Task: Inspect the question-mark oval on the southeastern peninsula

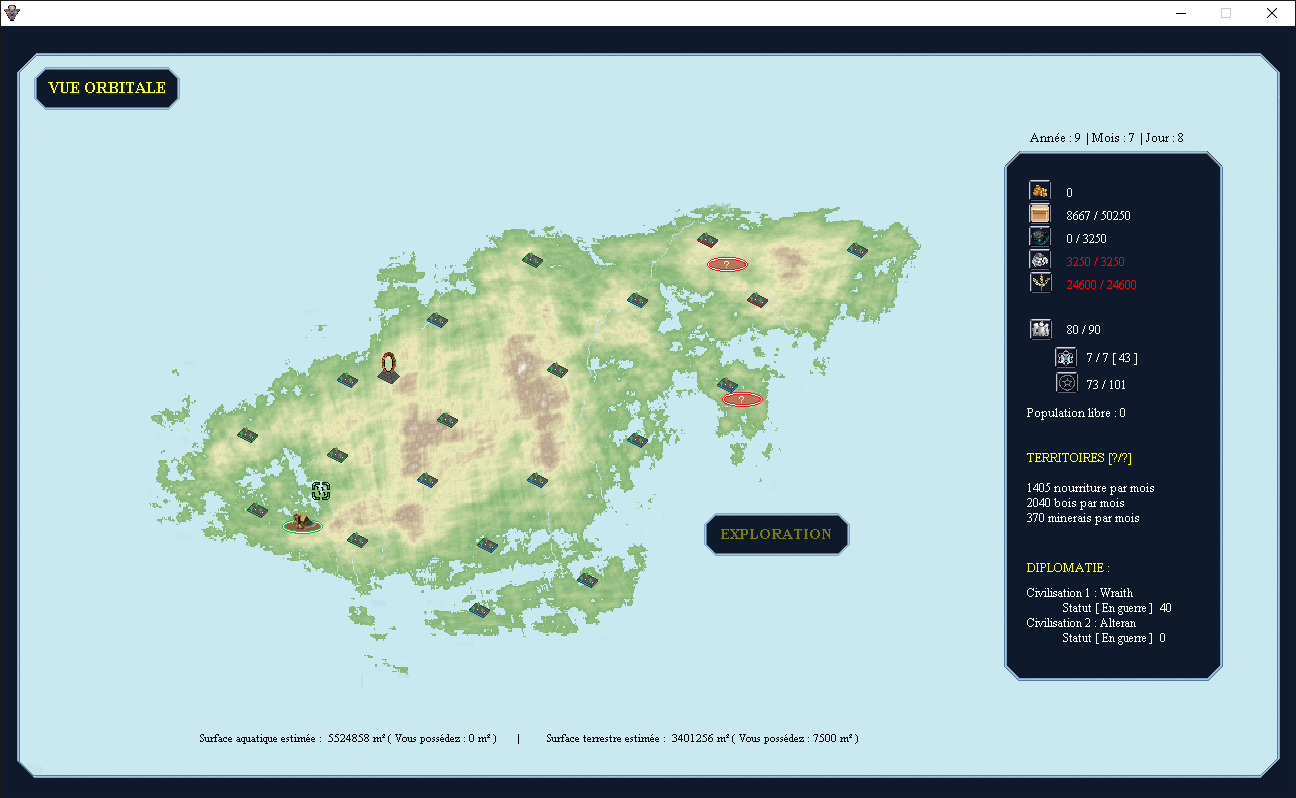Action: coord(742,399)
